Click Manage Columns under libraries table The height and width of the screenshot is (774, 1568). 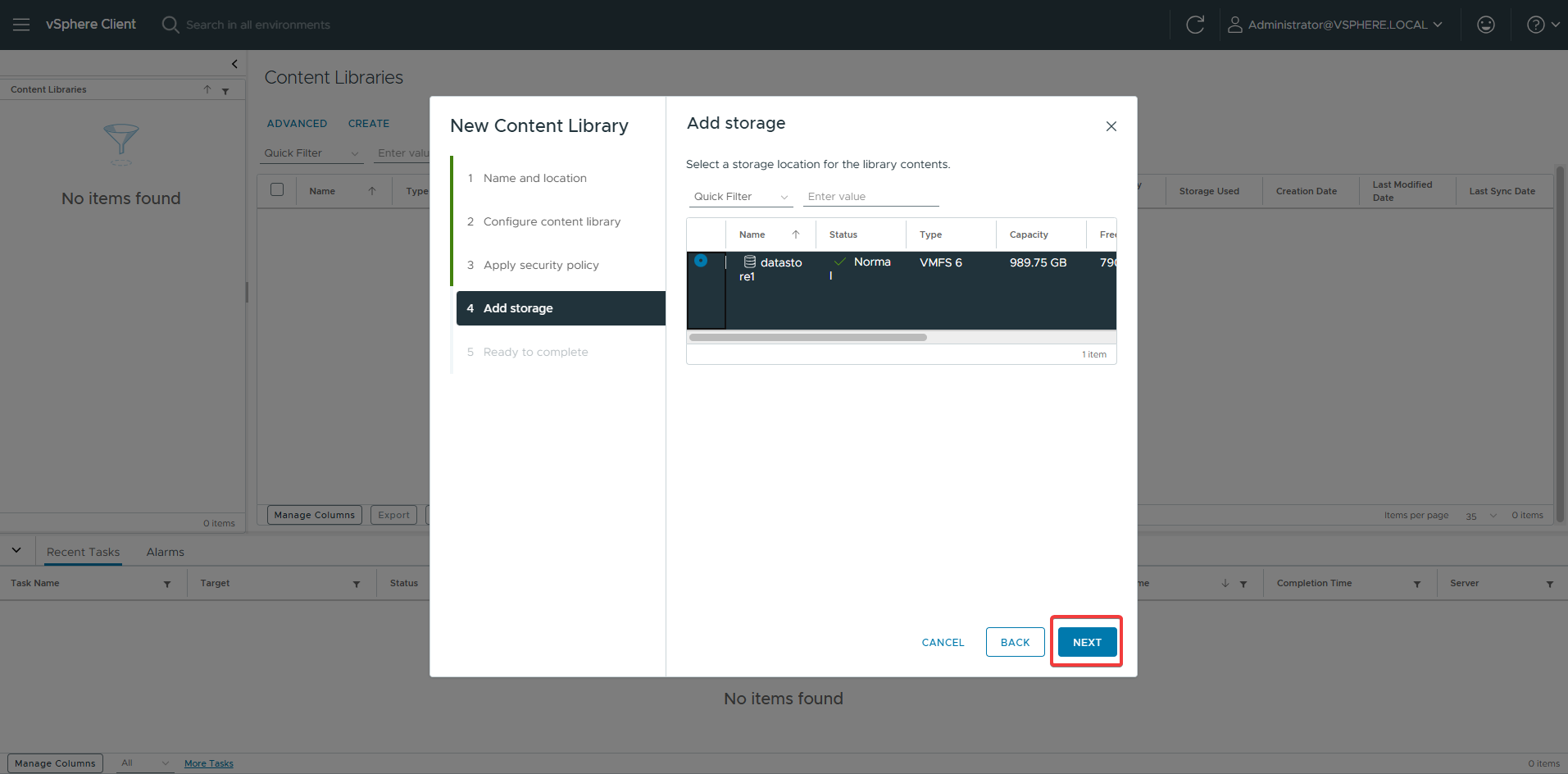click(x=315, y=515)
